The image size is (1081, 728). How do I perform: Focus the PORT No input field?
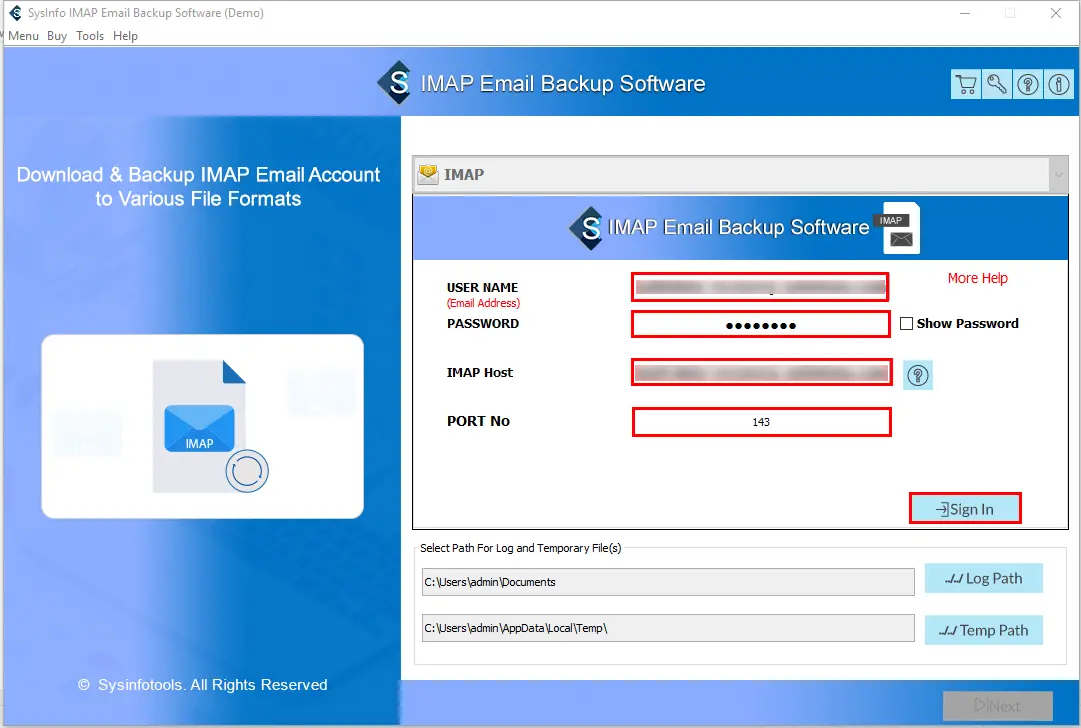point(761,422)
